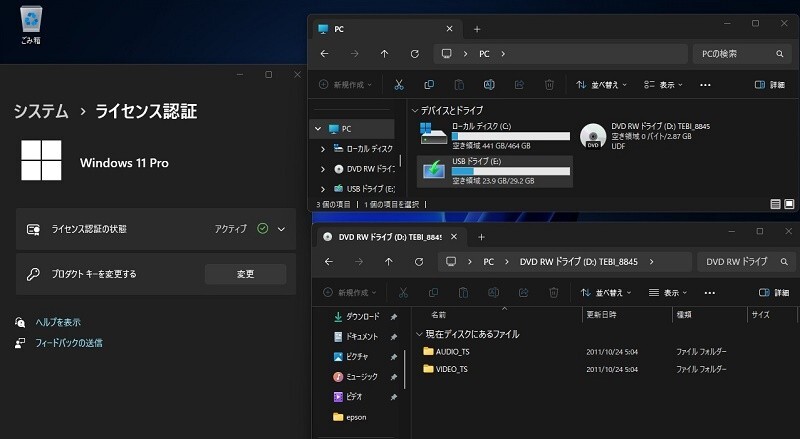800x439 pixels.
Task: Click Share icon in PC window toolbar
Action: point(519,85)
